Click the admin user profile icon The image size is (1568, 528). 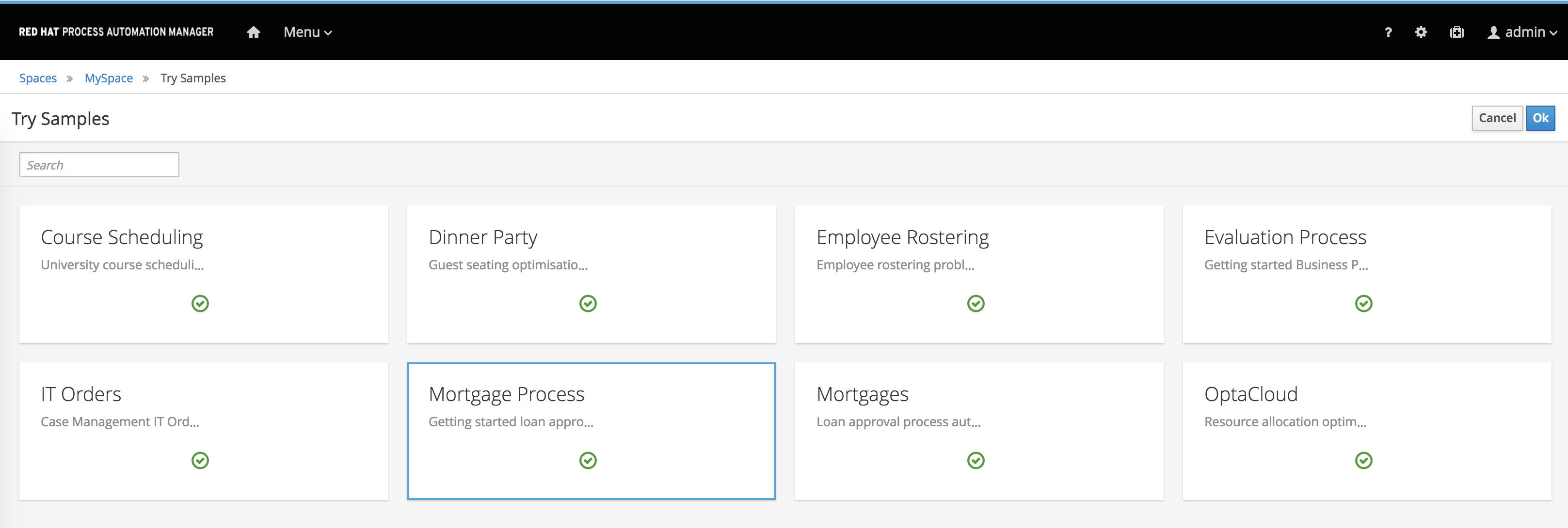(1494, 32)
